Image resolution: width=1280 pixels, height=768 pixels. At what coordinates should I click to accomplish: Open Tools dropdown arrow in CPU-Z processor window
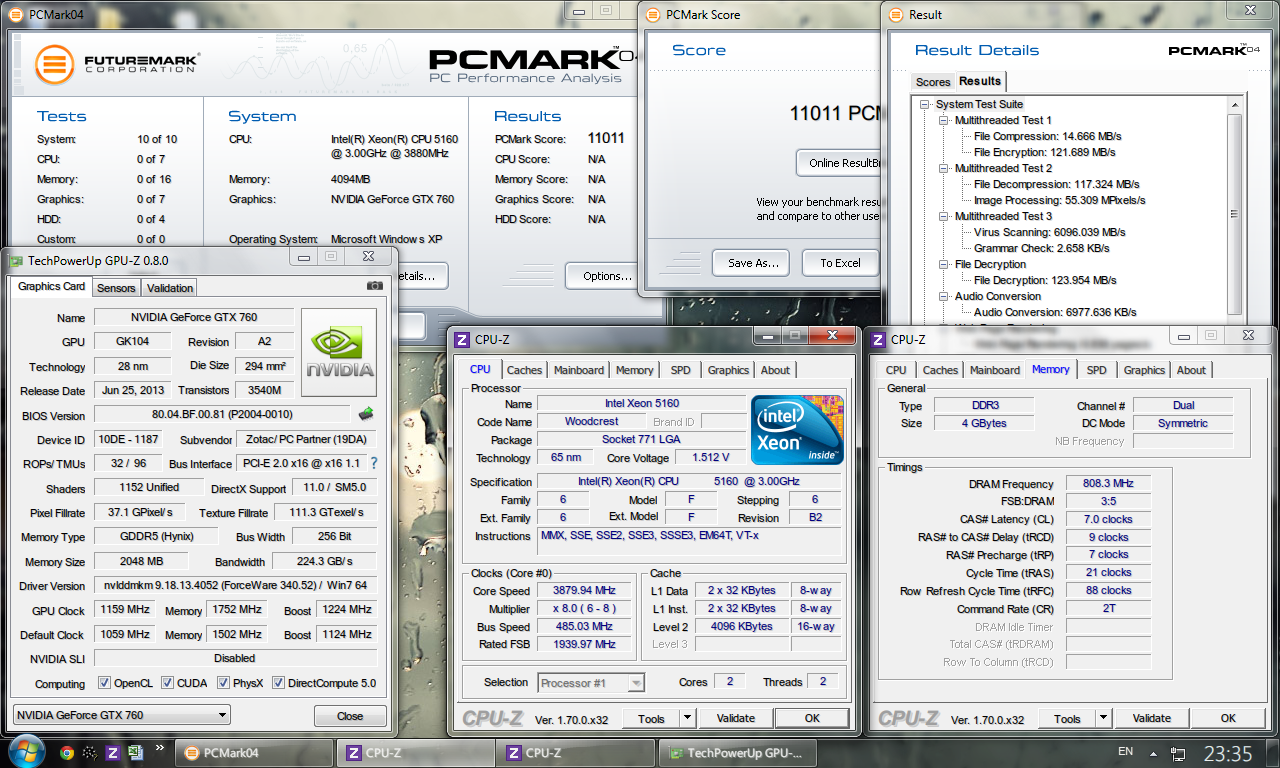coord(687,718)
